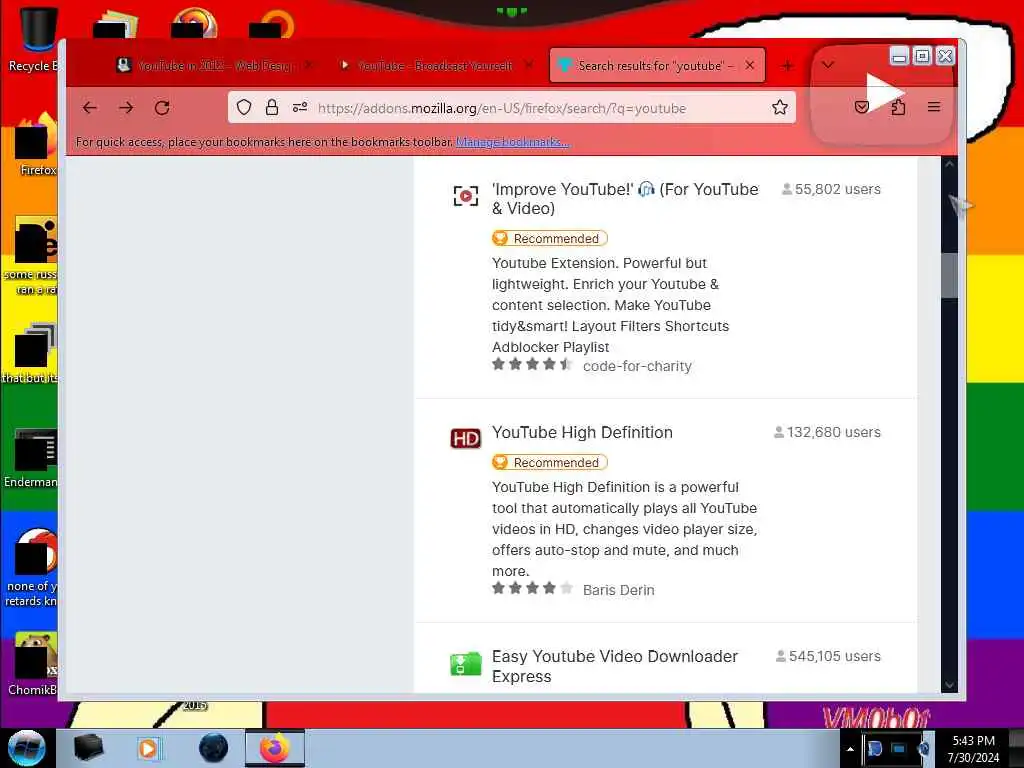Open the ChomikBox desktop icon
1024x768 pixels.
pos(33,665)
